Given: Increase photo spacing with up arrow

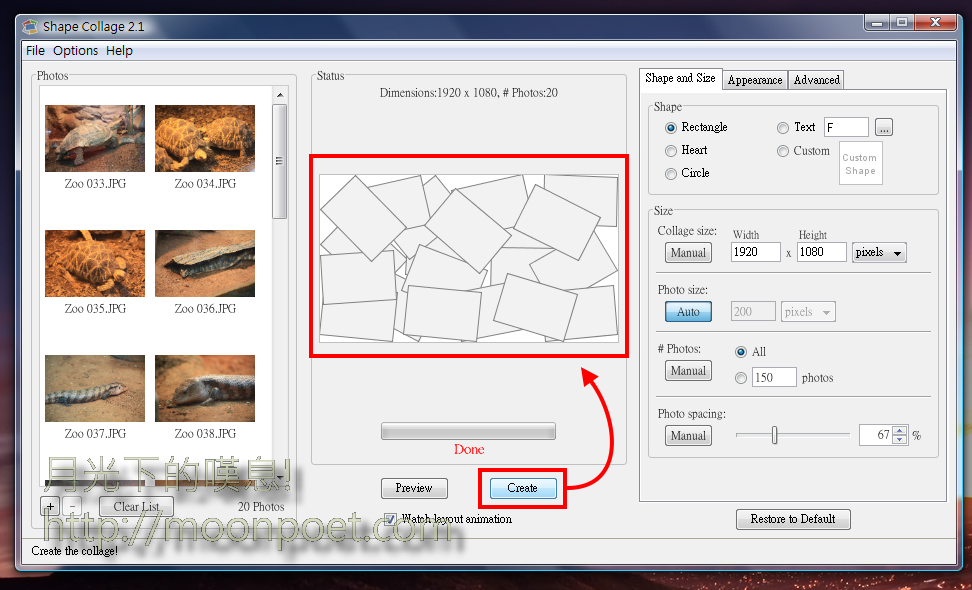Looking at the screenshot, I should tap(899, 431).
